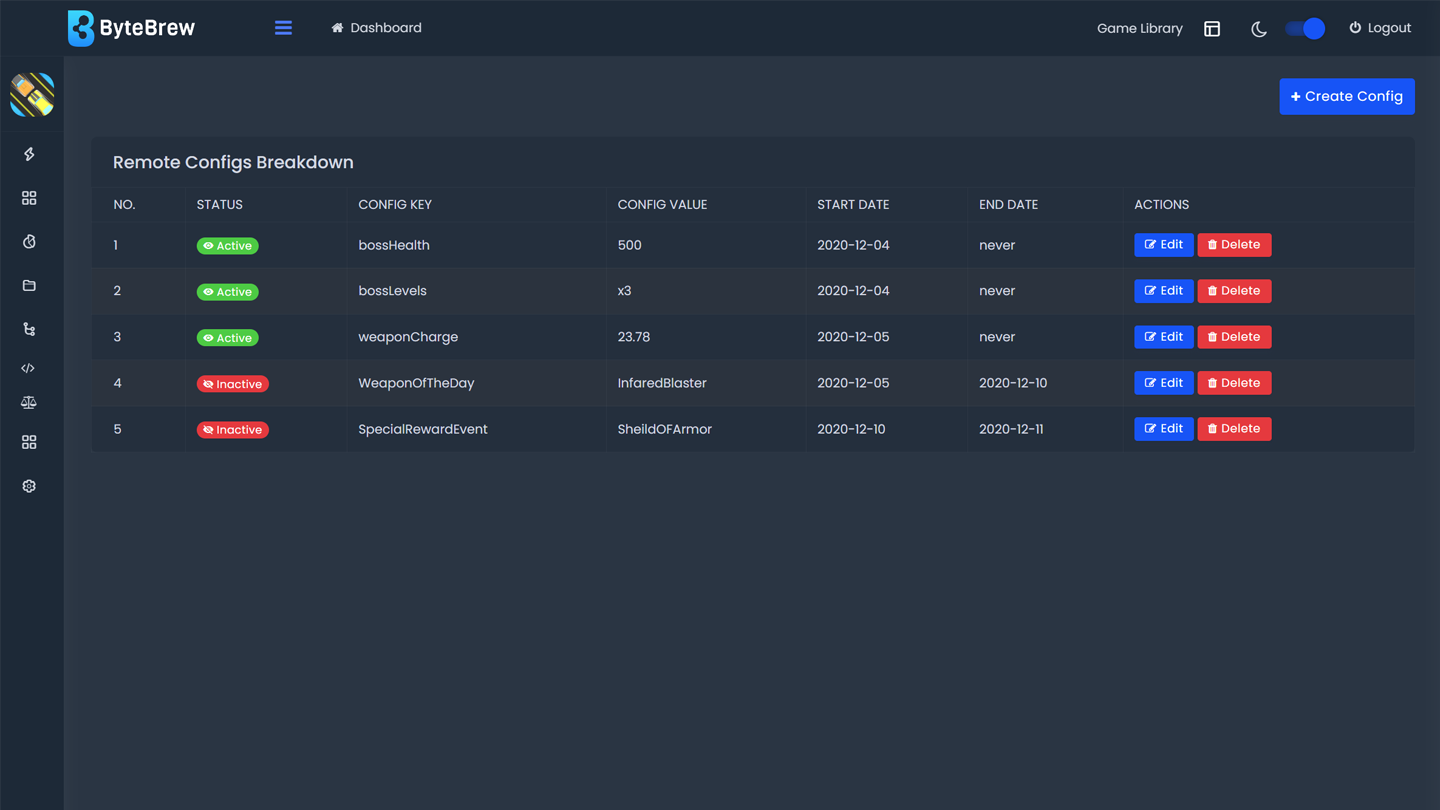The width and height of the screenshot is (1440, 810).
Task: Click the CONFIG KEY column header
Action: pyautogui.click(x=395, y=204)
